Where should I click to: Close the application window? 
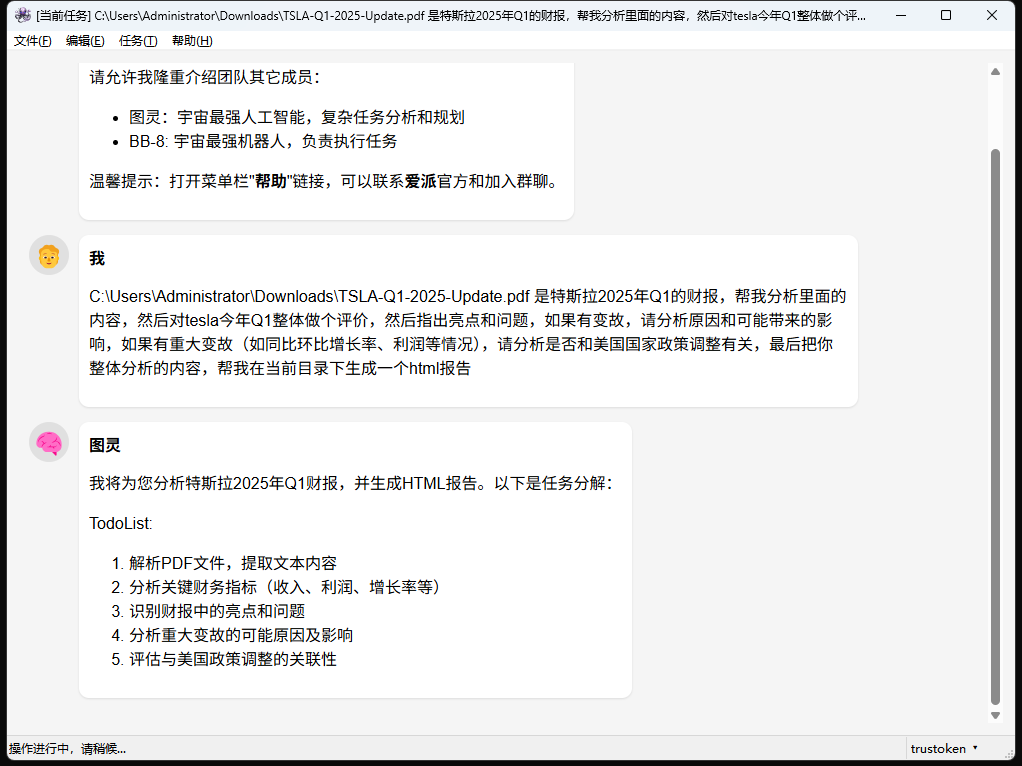click(x=991, y=15)
